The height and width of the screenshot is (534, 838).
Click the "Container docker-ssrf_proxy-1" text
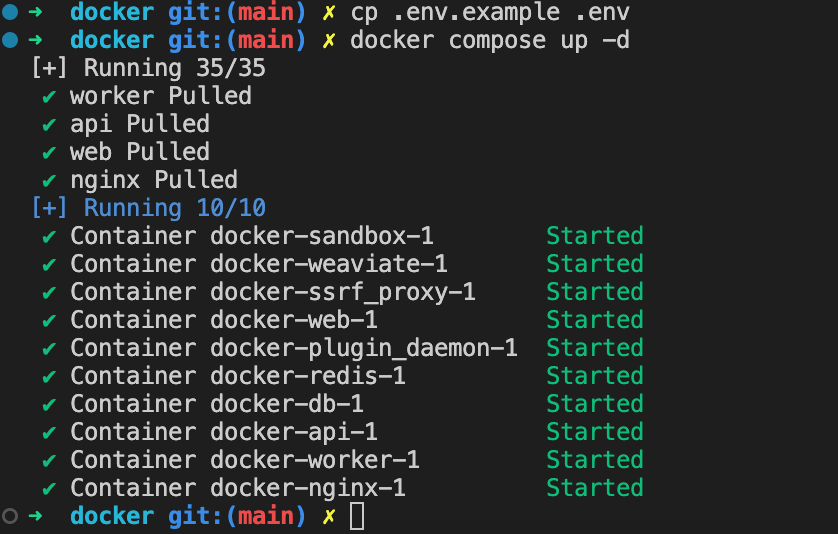272,293
